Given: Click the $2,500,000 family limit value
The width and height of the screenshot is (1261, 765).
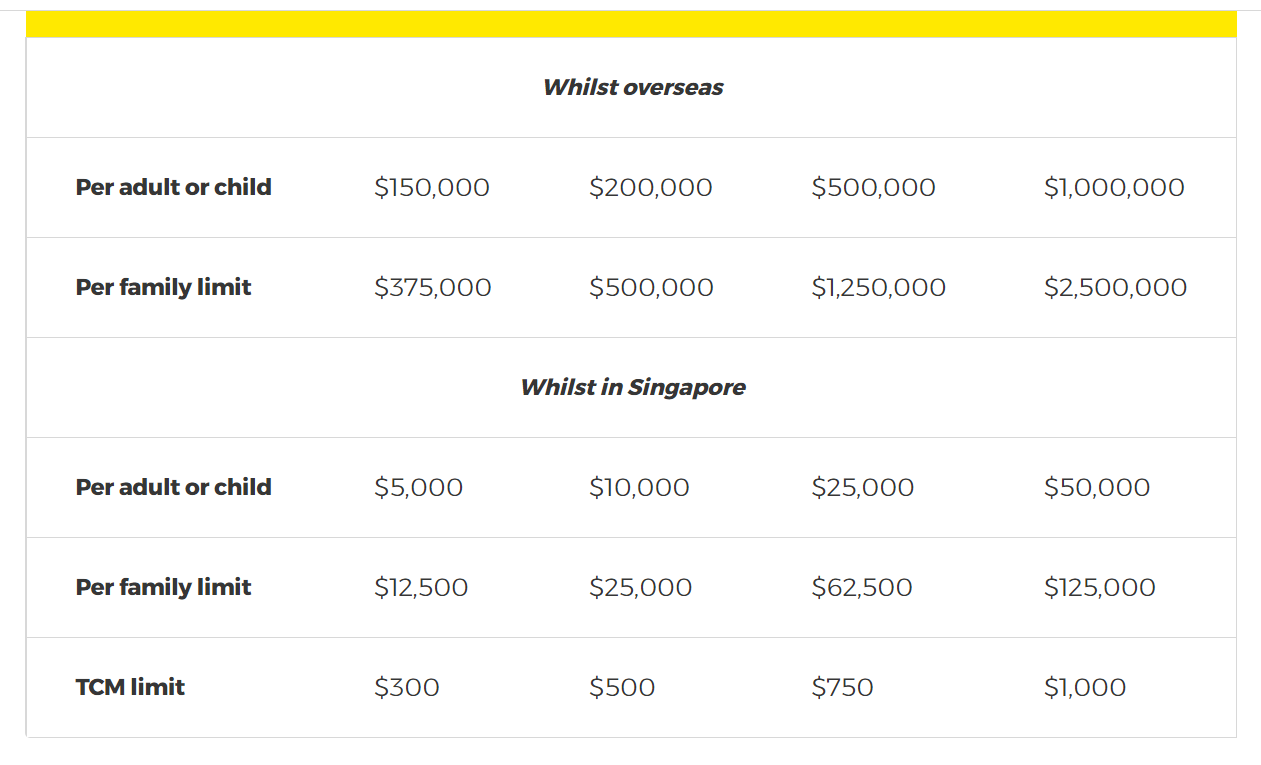Looking at the screenshot, I should pos(1116,287).
